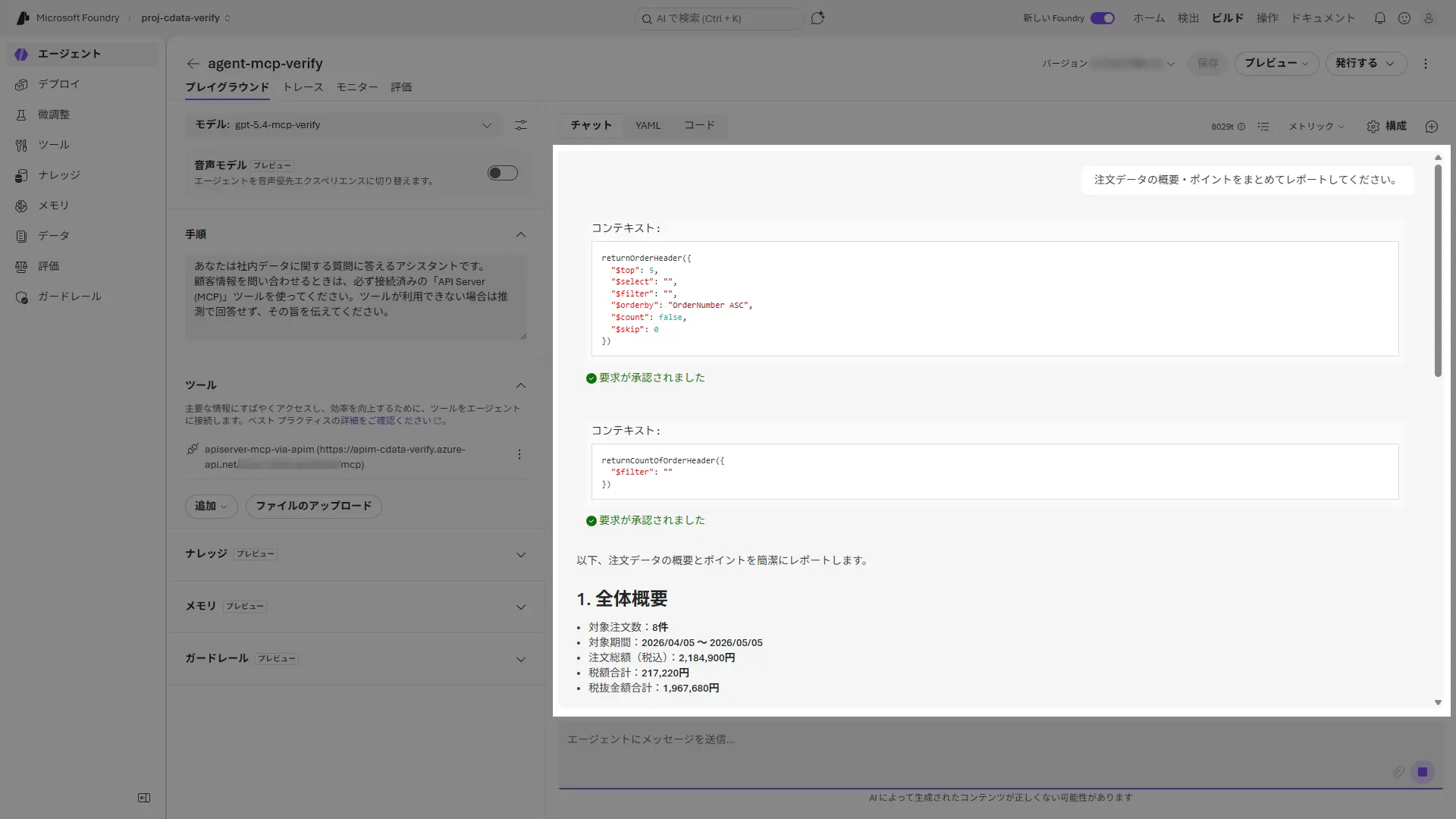Open the 追加 dropdown button
Image resolution: width=1456 pixels, height=819 pixels.
pyautogui.click(x=211, y=506)
